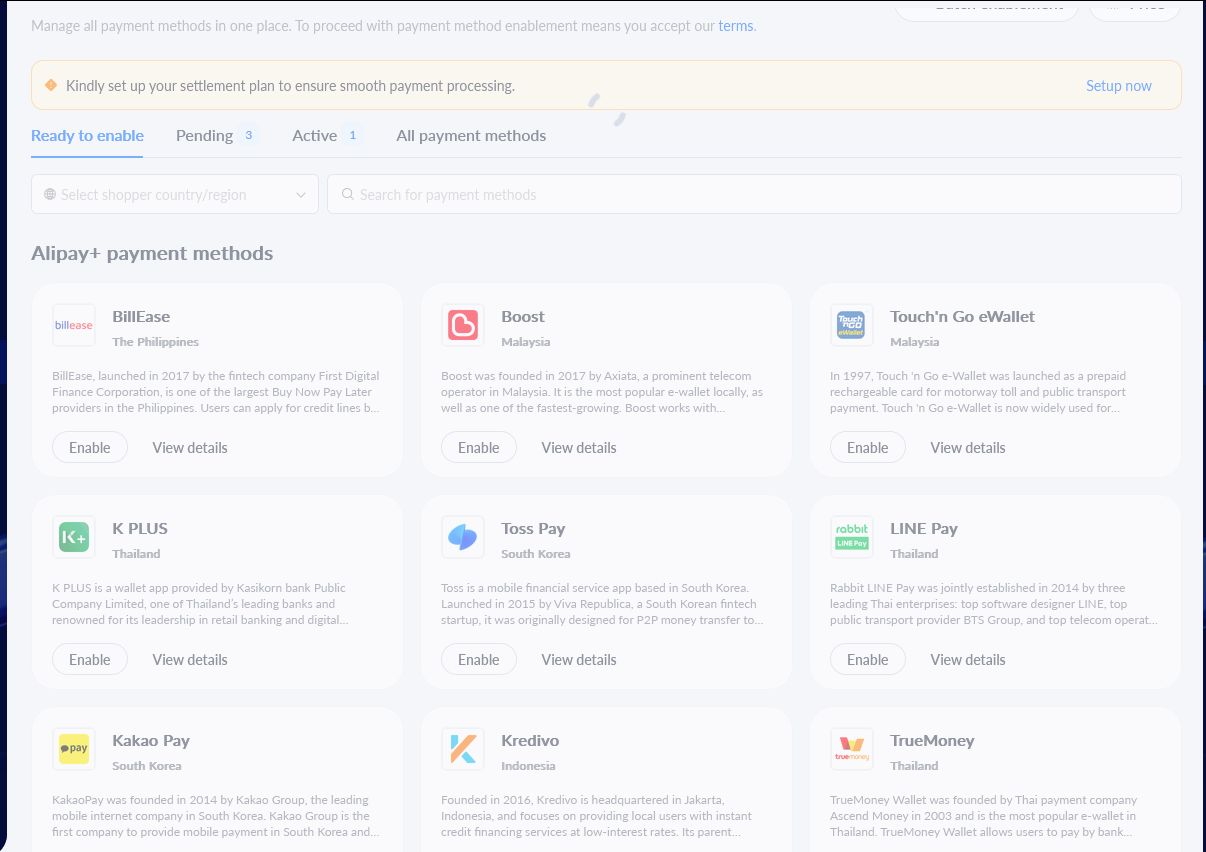This screenshot has width=1206, height=852.
Task: View details for Boost
Action: pos(579,448)
